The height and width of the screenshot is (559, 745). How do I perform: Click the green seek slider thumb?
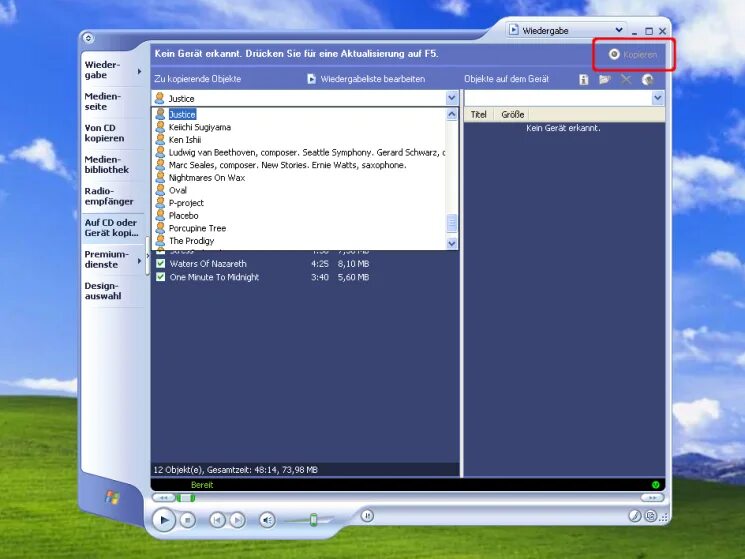pyautogui.click(x=185, y=498)
